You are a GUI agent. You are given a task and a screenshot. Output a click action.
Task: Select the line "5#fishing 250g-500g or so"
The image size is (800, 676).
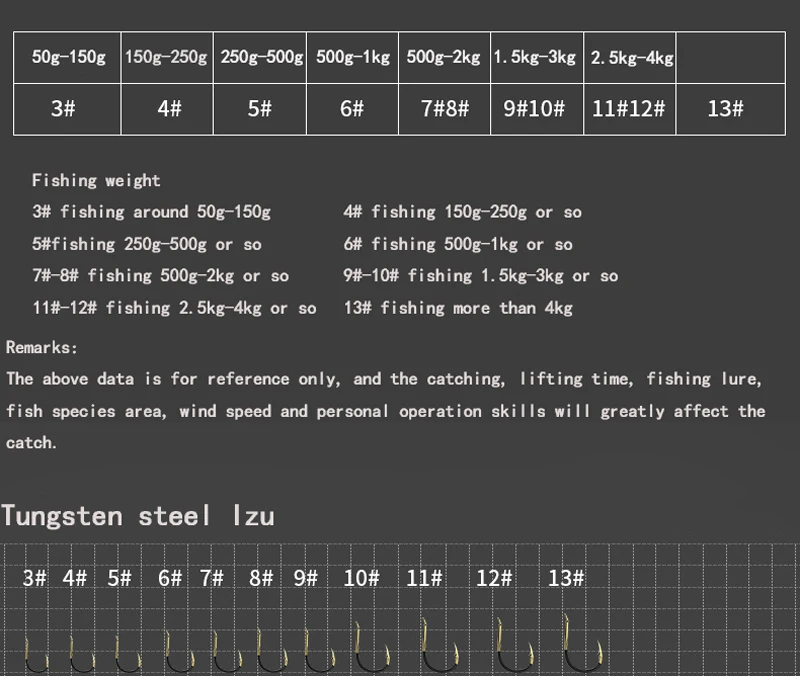coord(146,244)
